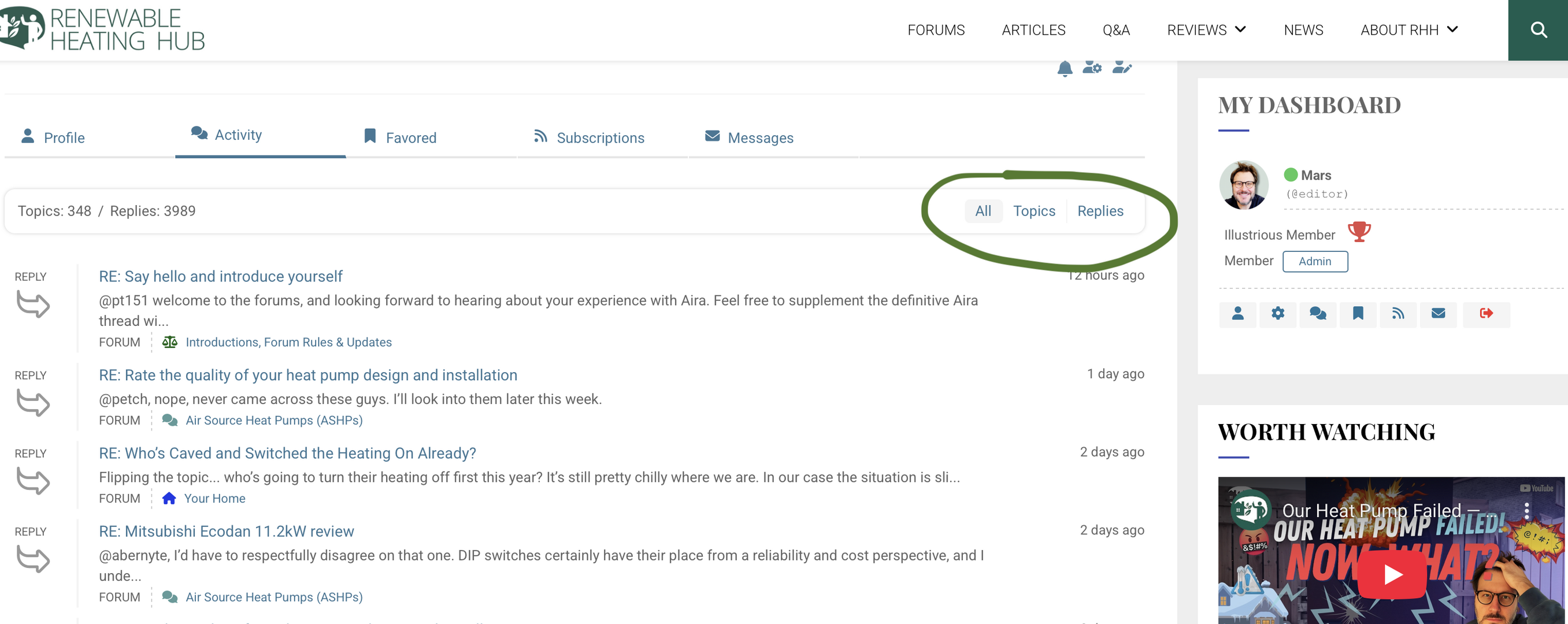
Task: Play the Our Heat Pump Failed video
Action: 1392,574
